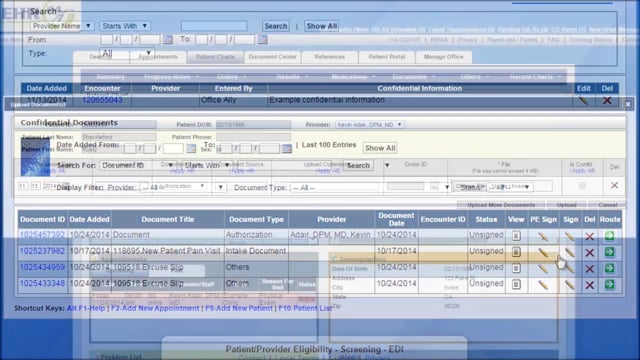The height and width of the screenshot is (360, 640).
Task: Click Search button in Confidential Documents
Action: tap(358, 165)
